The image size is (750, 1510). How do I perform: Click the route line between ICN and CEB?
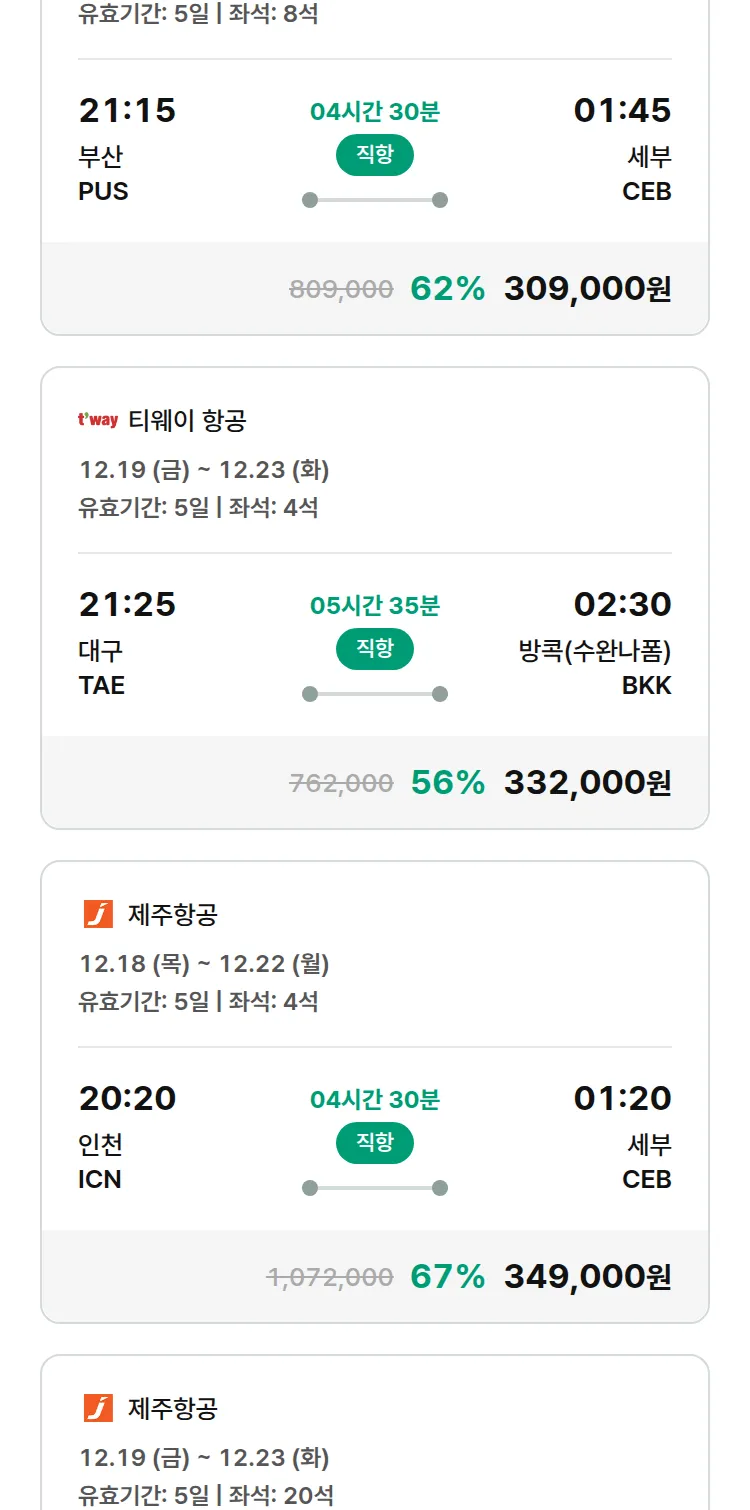click(374, 1188)
